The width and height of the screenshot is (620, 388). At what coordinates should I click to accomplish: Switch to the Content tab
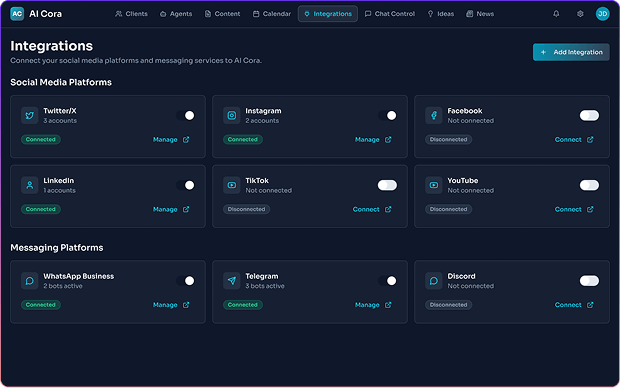(x=222, y=14)
